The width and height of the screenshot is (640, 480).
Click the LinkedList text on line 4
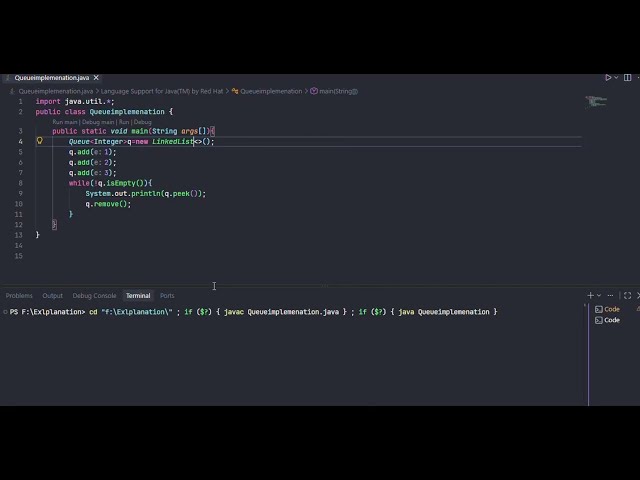click(172, 141)
